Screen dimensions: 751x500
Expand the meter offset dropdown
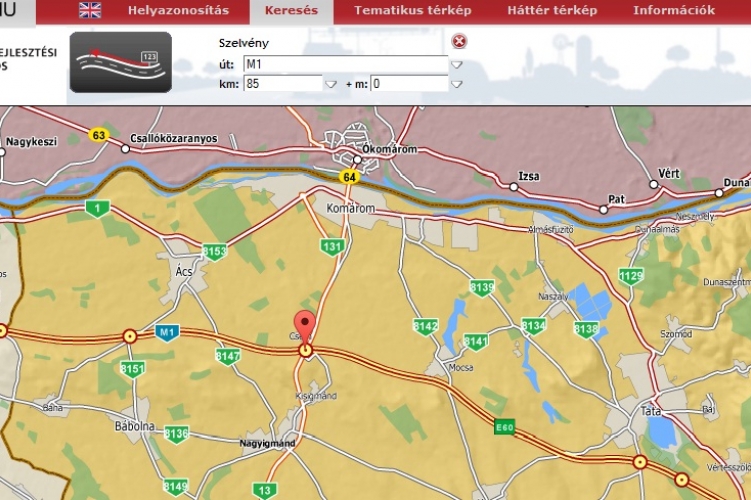(x=456, y=85)
